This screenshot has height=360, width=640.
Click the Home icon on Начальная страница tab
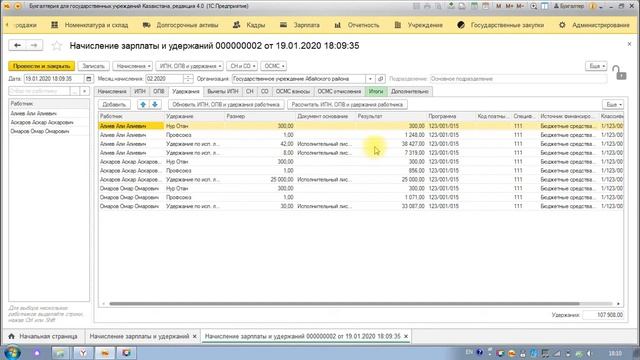tap(11, 336)
